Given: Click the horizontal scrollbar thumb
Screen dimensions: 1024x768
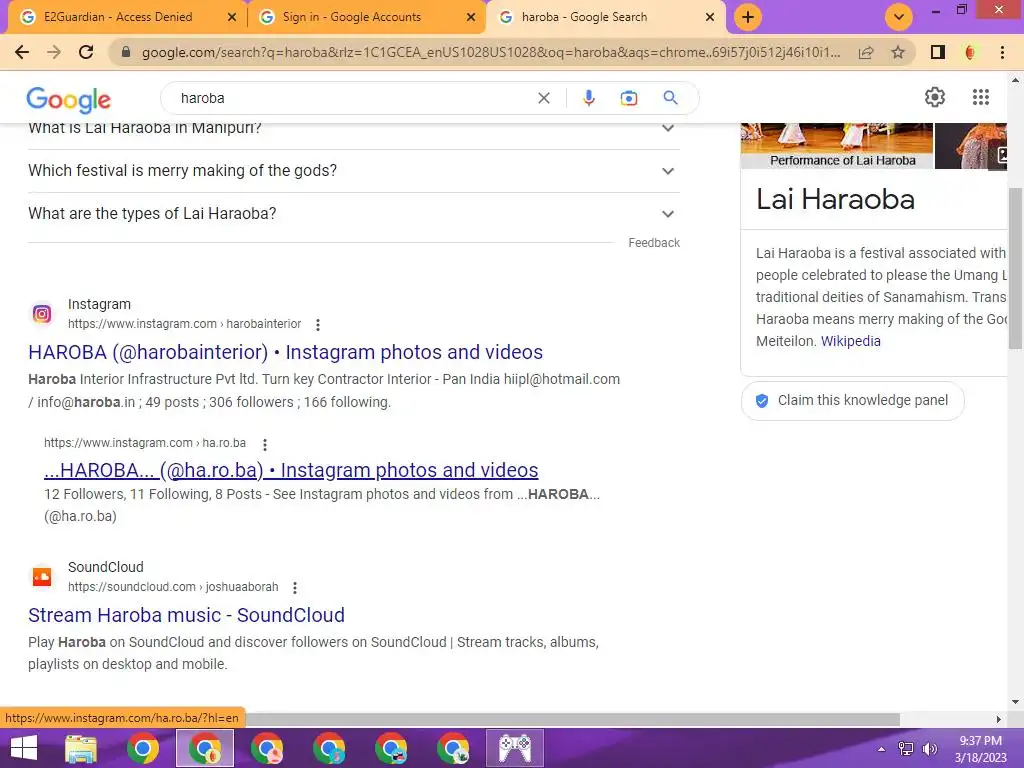Looking at the screenshot, I should coord(573,719).
